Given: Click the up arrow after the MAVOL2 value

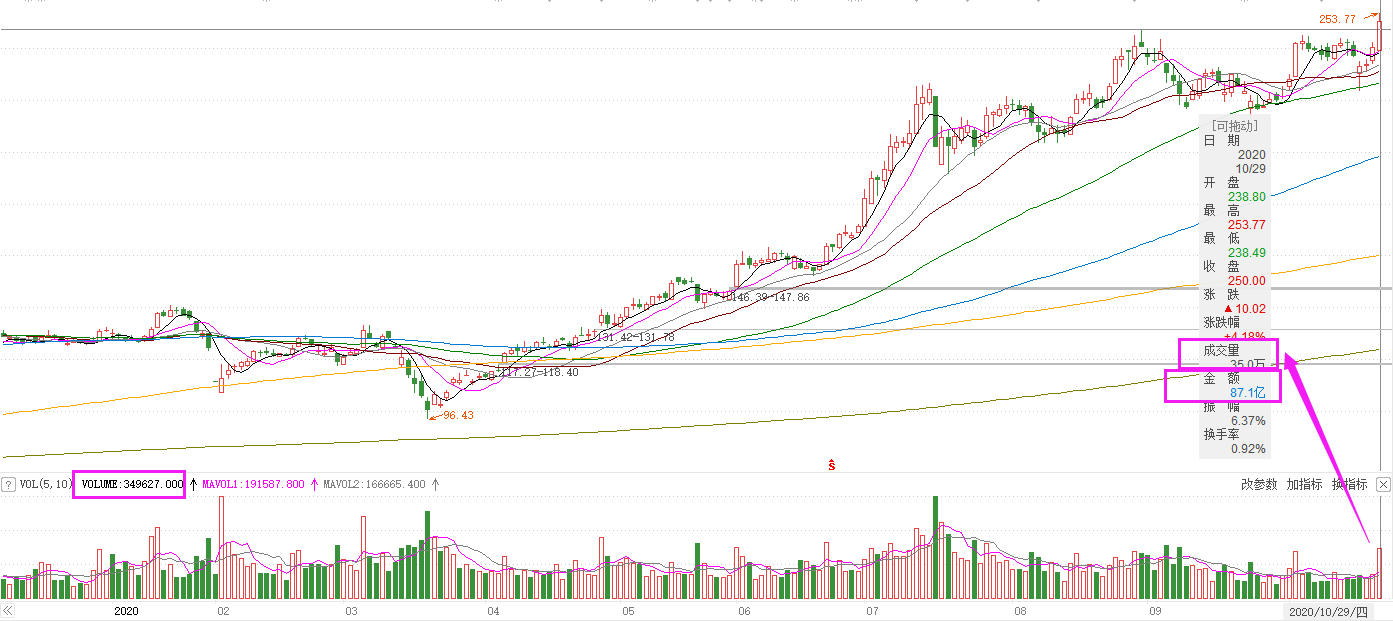Looking at the screenshot, I should (435, 484).
